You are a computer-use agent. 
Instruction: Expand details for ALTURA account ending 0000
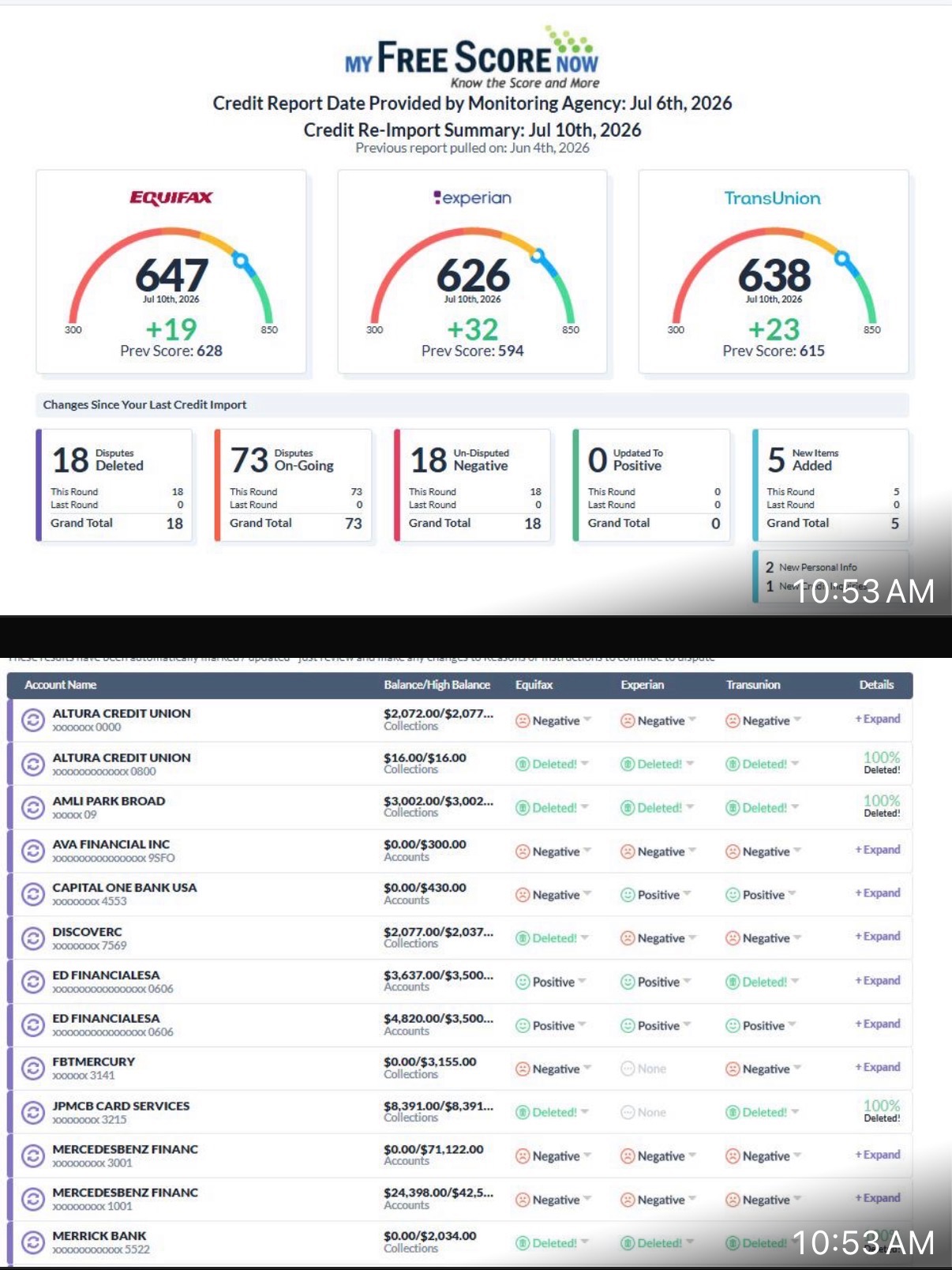[x=878, y=719]
